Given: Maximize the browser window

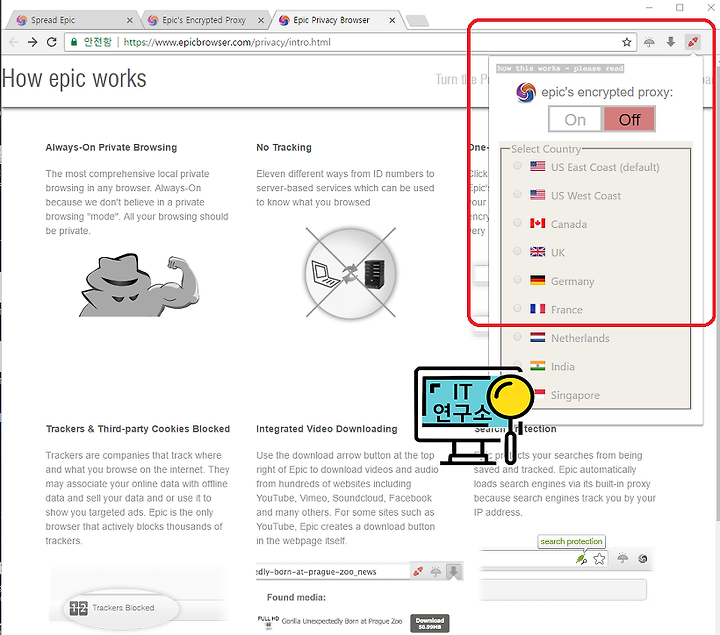Looking at the screenshot, I should coord(680,7).
